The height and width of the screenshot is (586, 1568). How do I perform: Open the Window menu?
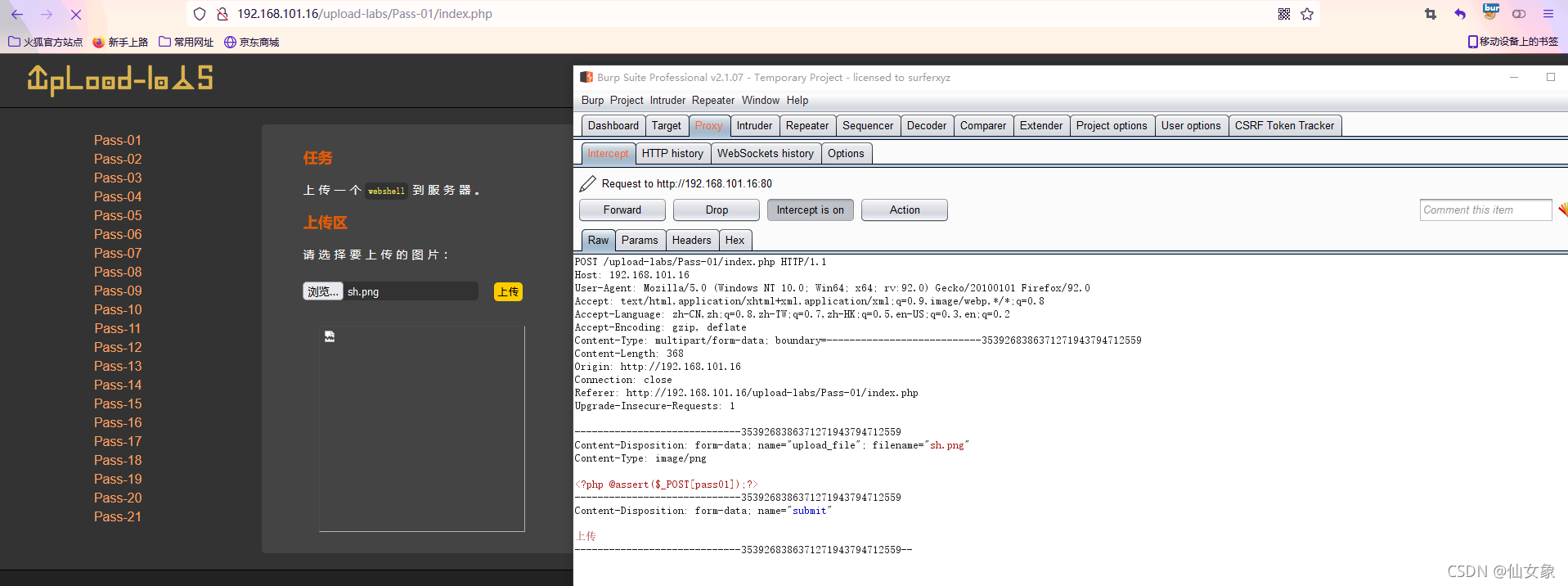pyautogui.click(x=761, y=100)
